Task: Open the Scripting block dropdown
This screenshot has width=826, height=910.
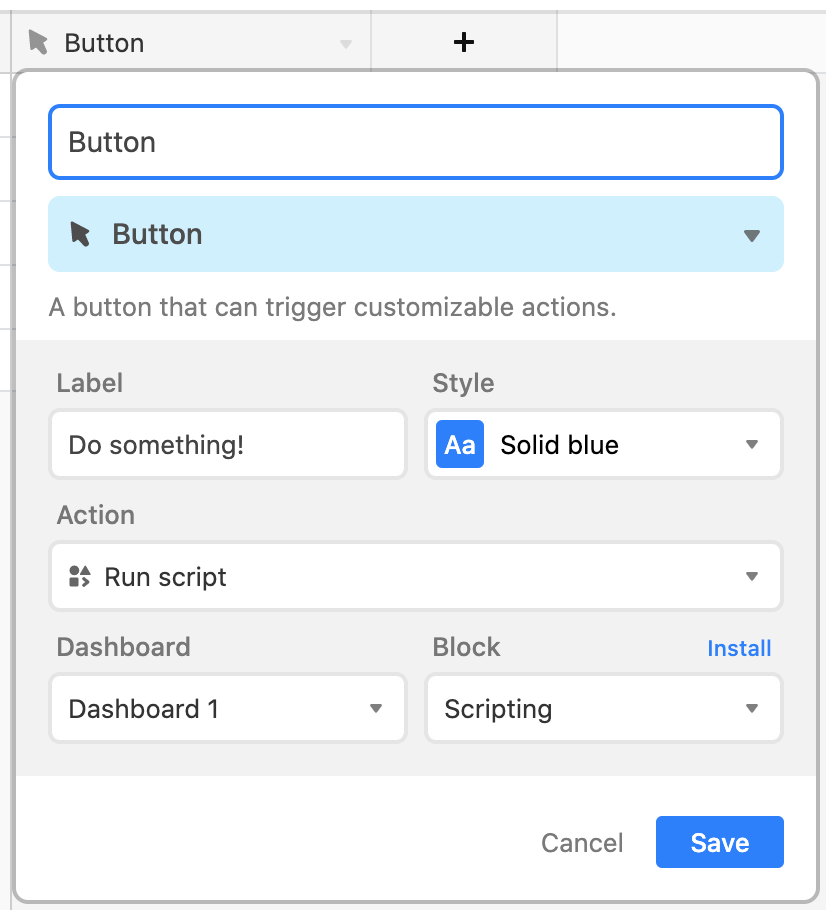Action: click(604, 708)
